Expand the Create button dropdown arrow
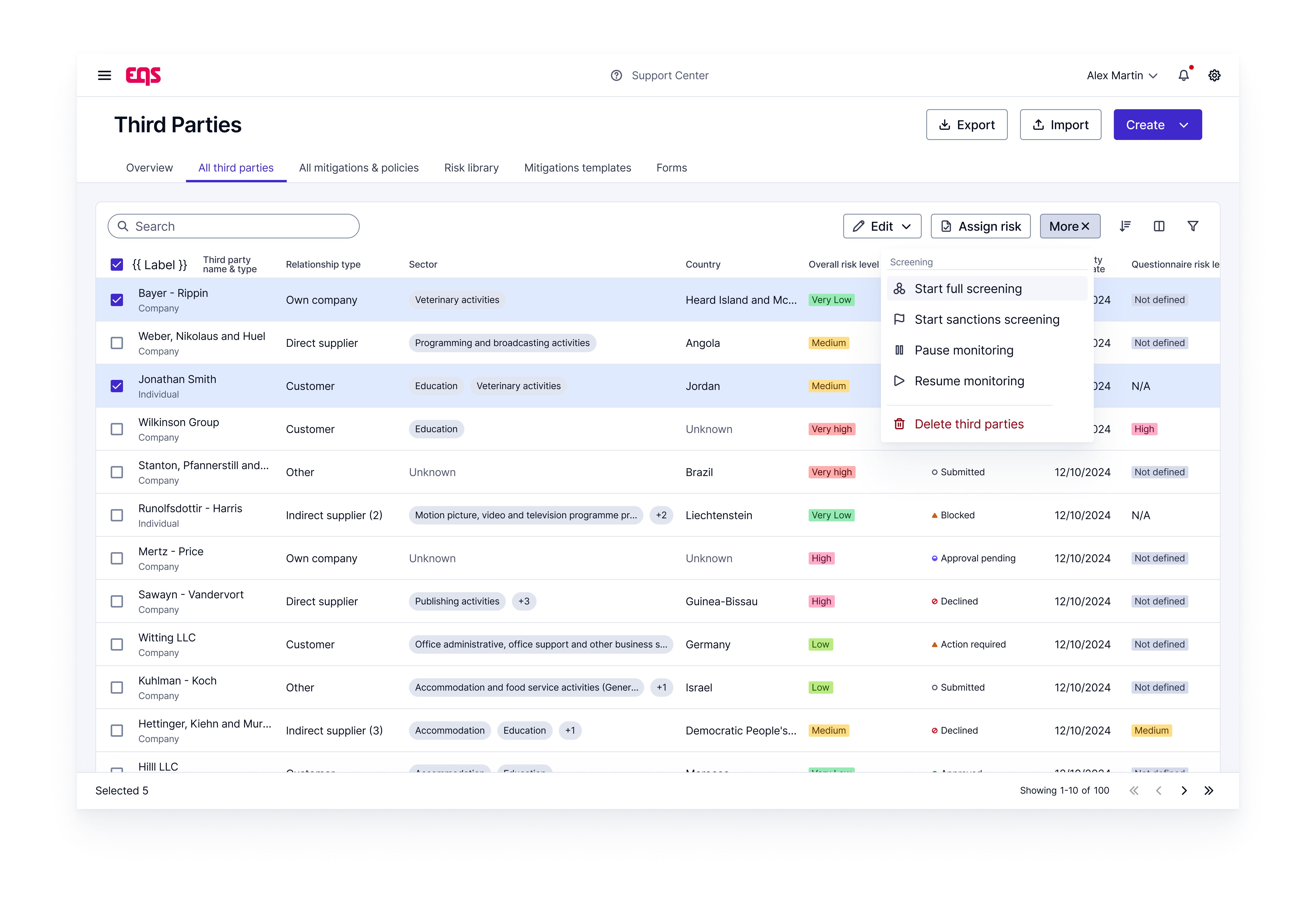Image resolution: width=1316 pixels, height=909 pixels. coord(1184,125)
